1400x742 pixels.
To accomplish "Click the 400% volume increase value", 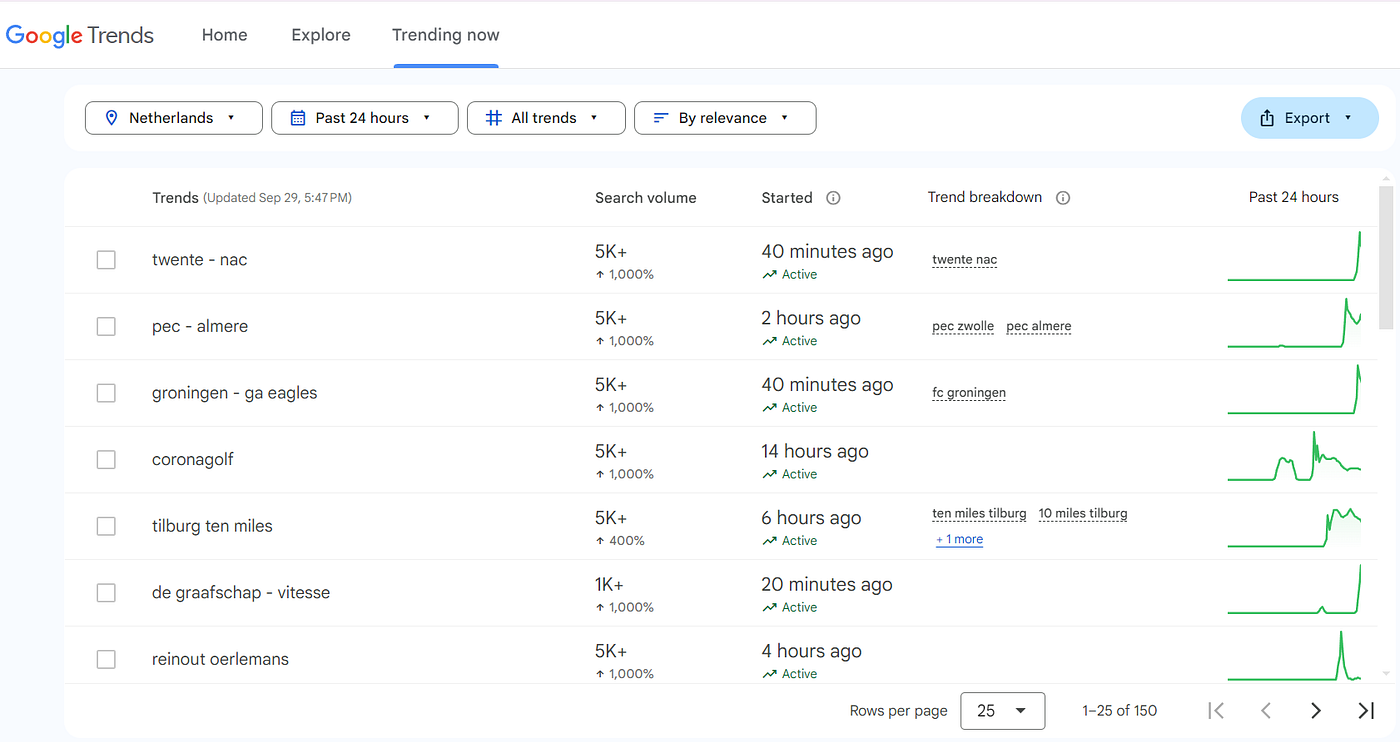I will tap(625, 541).
